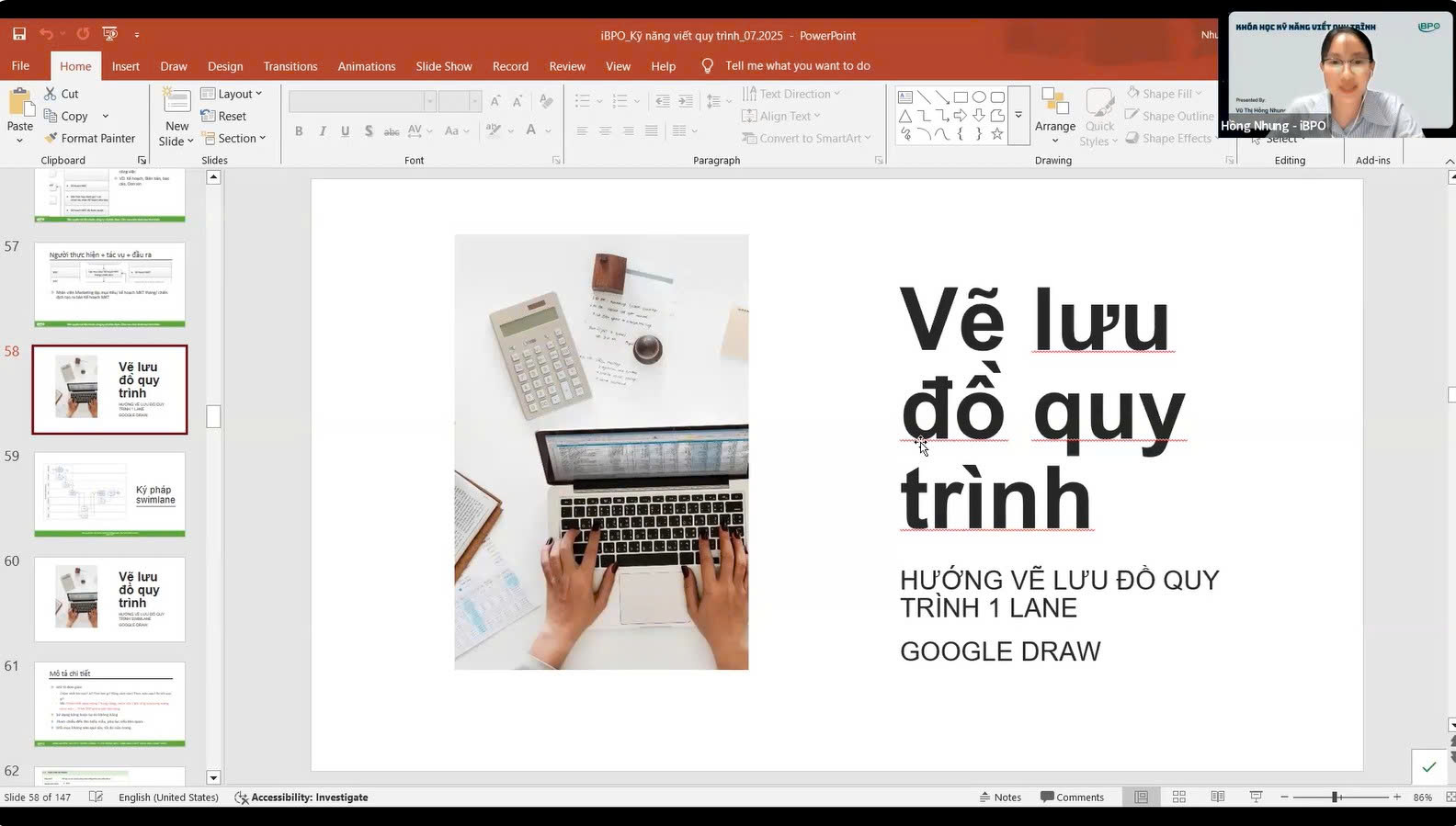Click the Format Painter tool

(89, 138)
